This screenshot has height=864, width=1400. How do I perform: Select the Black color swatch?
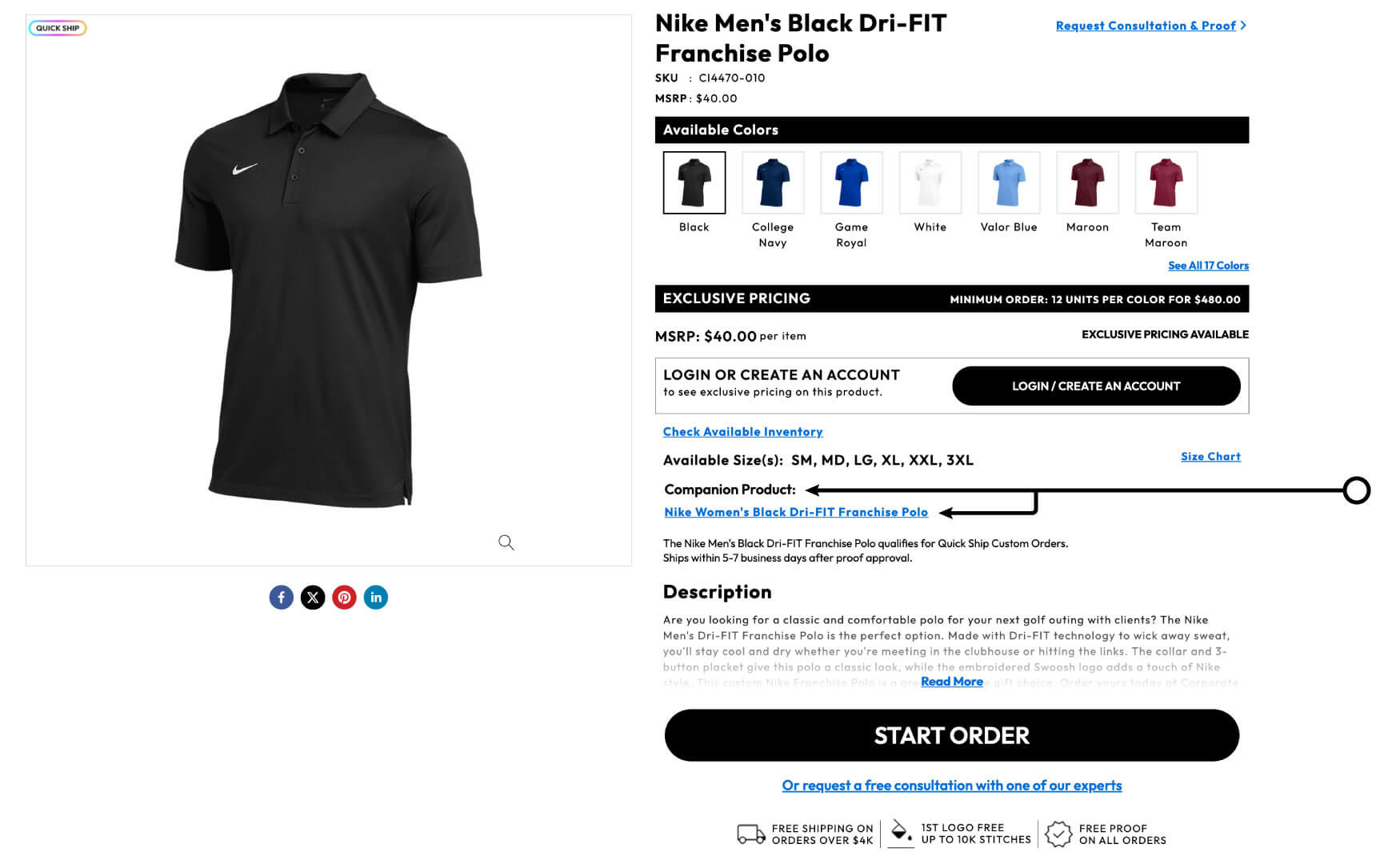point(694,182)
